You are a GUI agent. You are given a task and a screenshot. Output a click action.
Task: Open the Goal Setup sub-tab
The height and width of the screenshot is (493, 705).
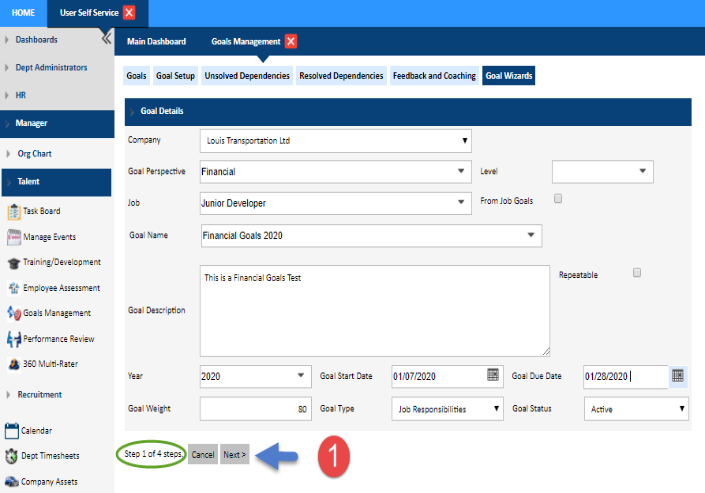pos(175,76)
